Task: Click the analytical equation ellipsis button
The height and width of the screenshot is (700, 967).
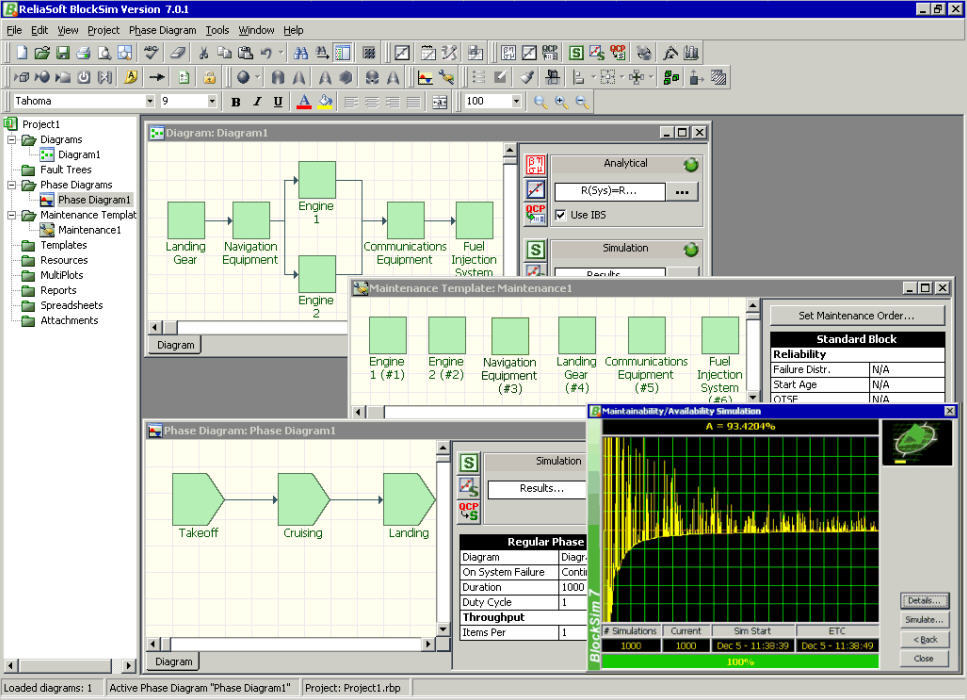Action: (x=681, y=192)
